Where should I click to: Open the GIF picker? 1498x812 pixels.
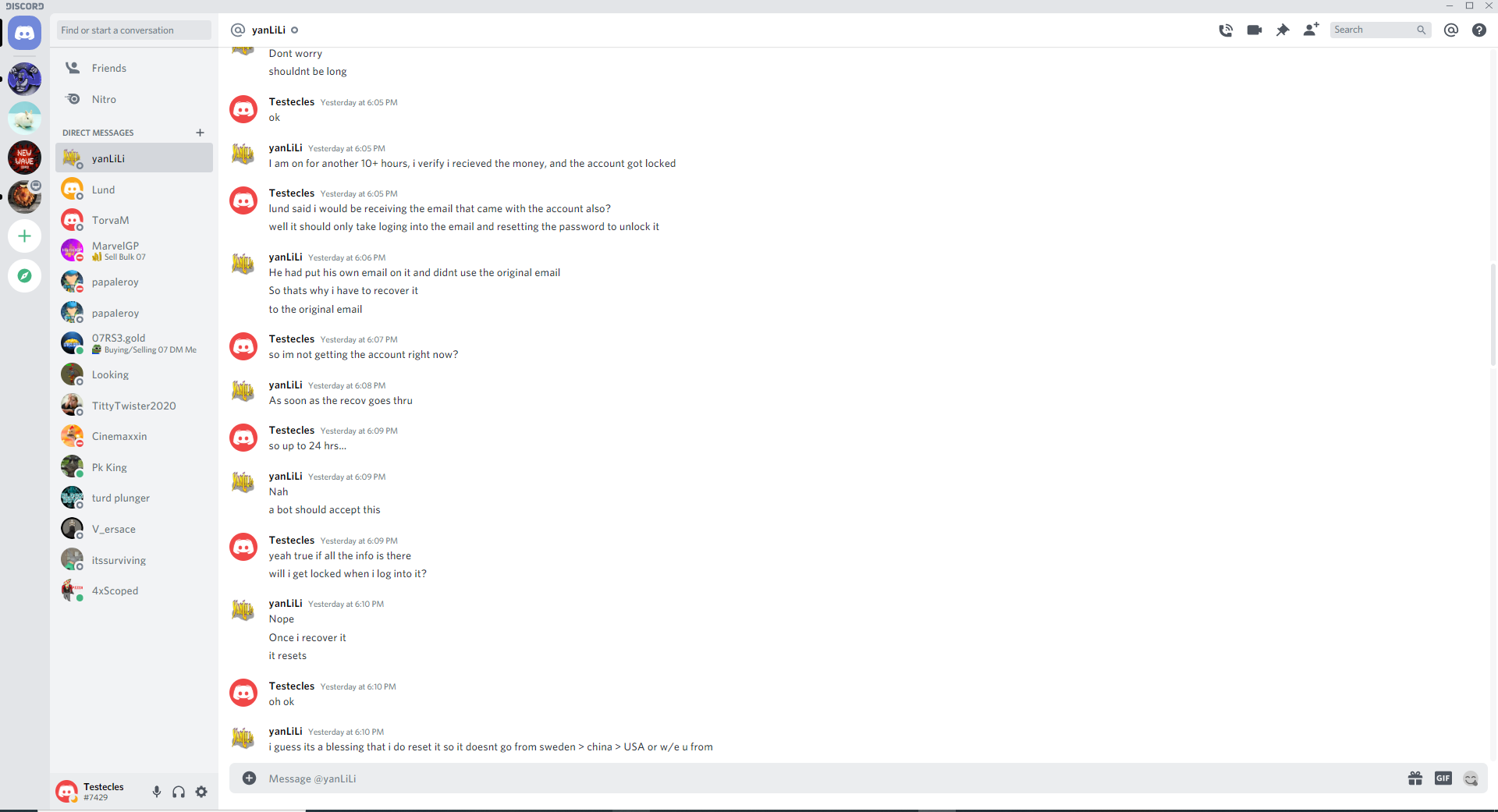(1443, 778)
